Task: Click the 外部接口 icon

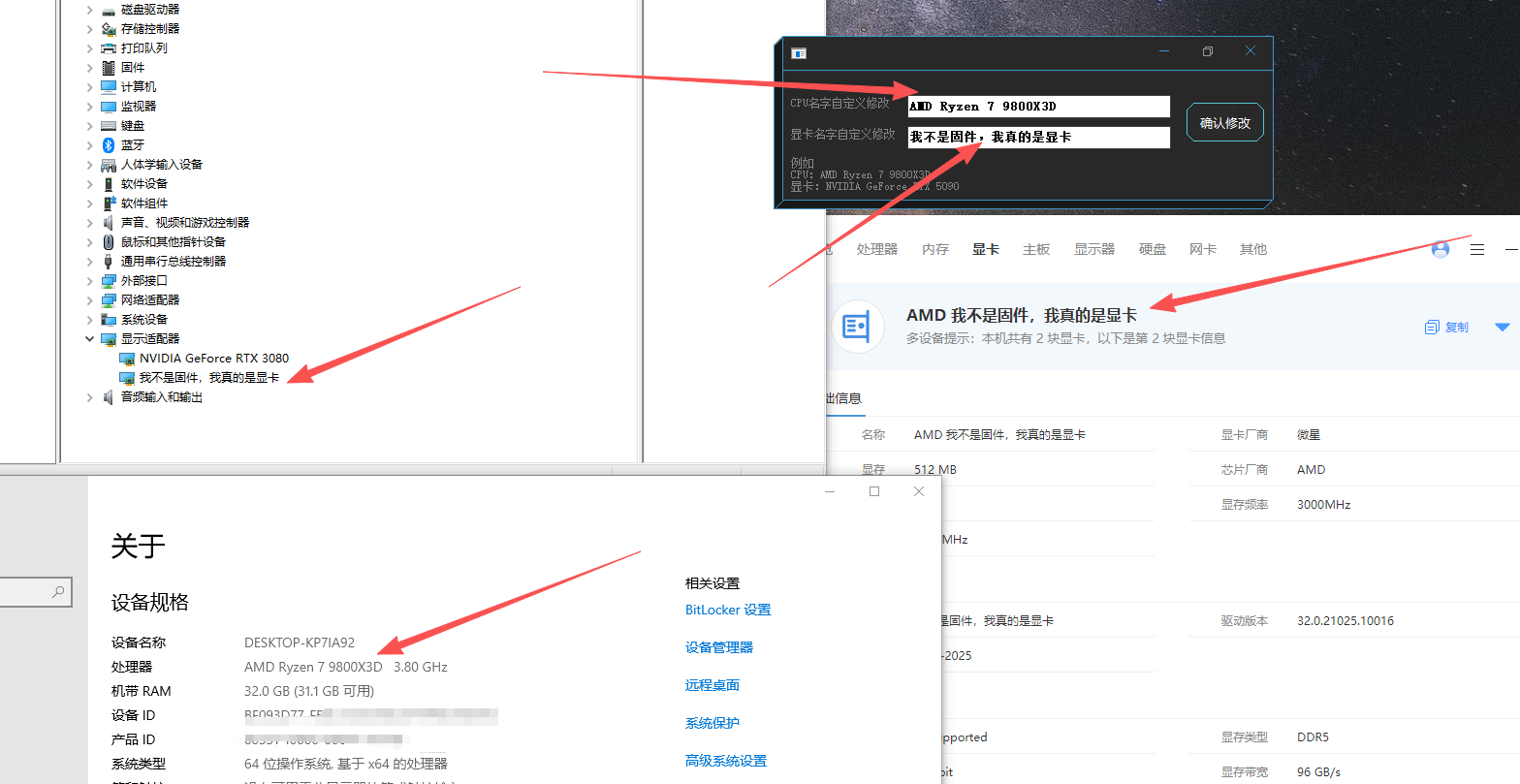Action: click(109, 281)
